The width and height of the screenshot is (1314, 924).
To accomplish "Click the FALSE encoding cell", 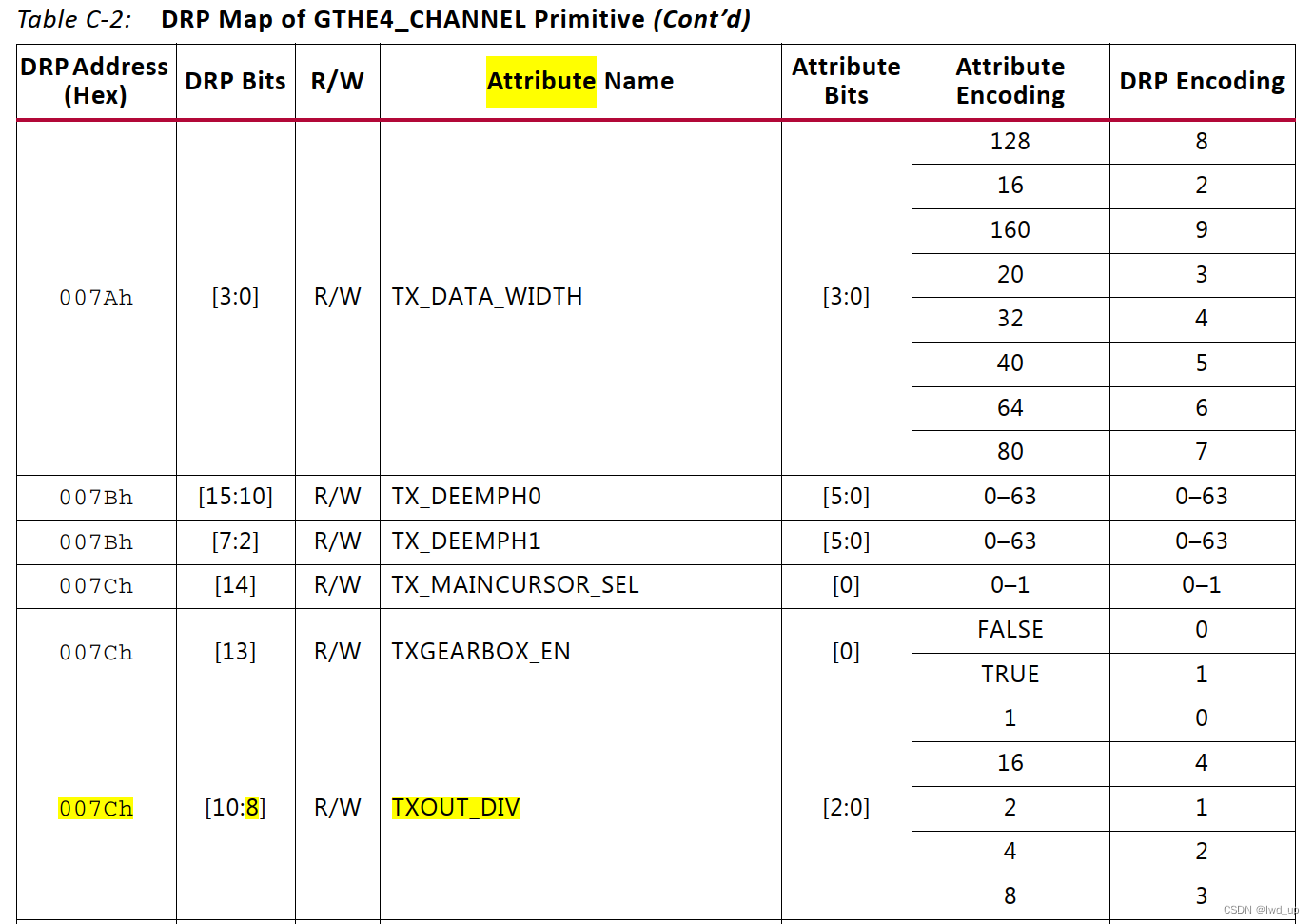I will 1010,630.
